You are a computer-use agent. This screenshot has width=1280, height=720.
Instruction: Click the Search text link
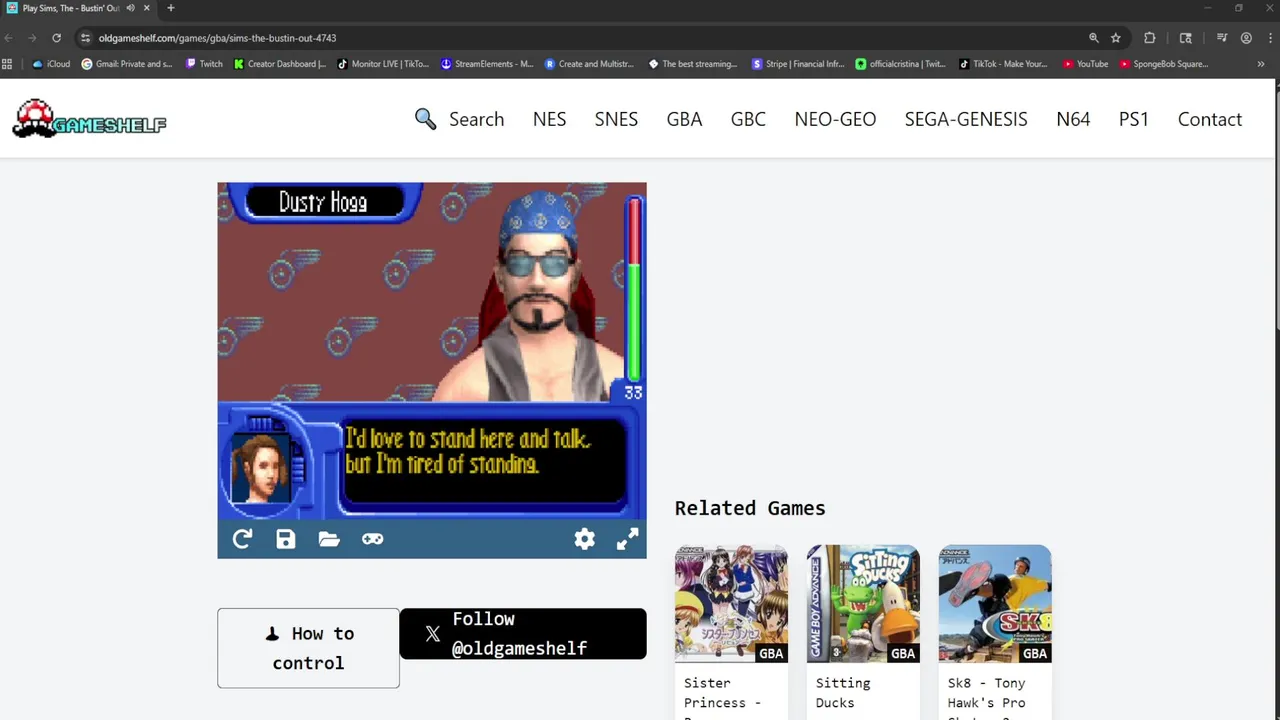[476, 119]
